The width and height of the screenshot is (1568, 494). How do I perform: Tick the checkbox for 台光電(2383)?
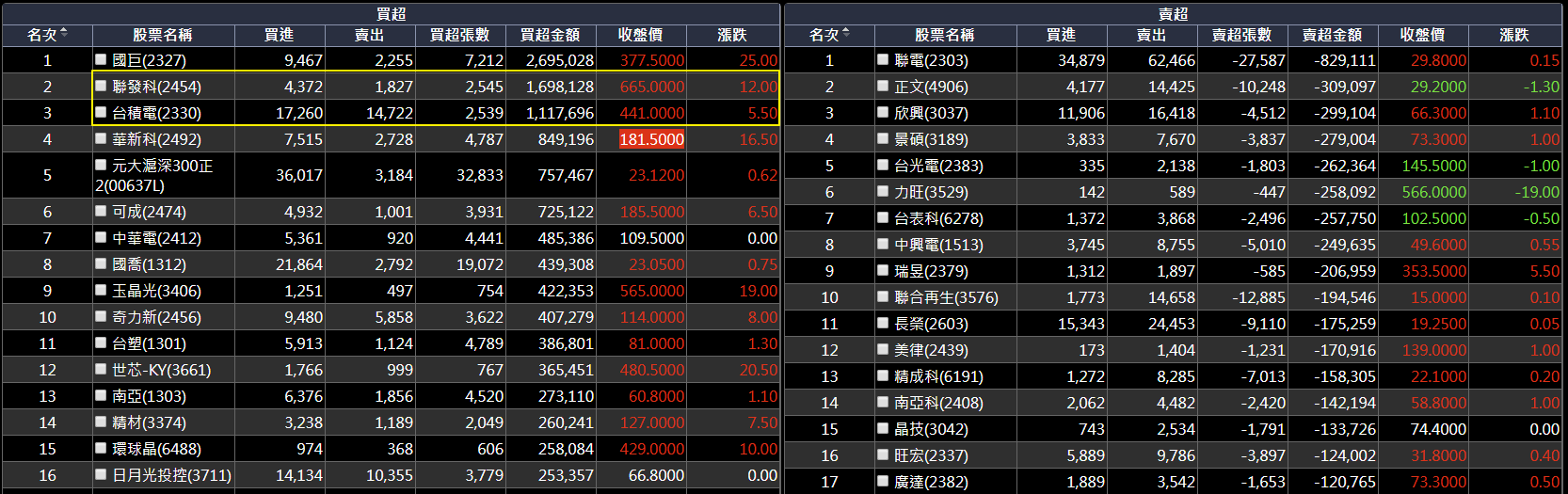pos(883,165)
